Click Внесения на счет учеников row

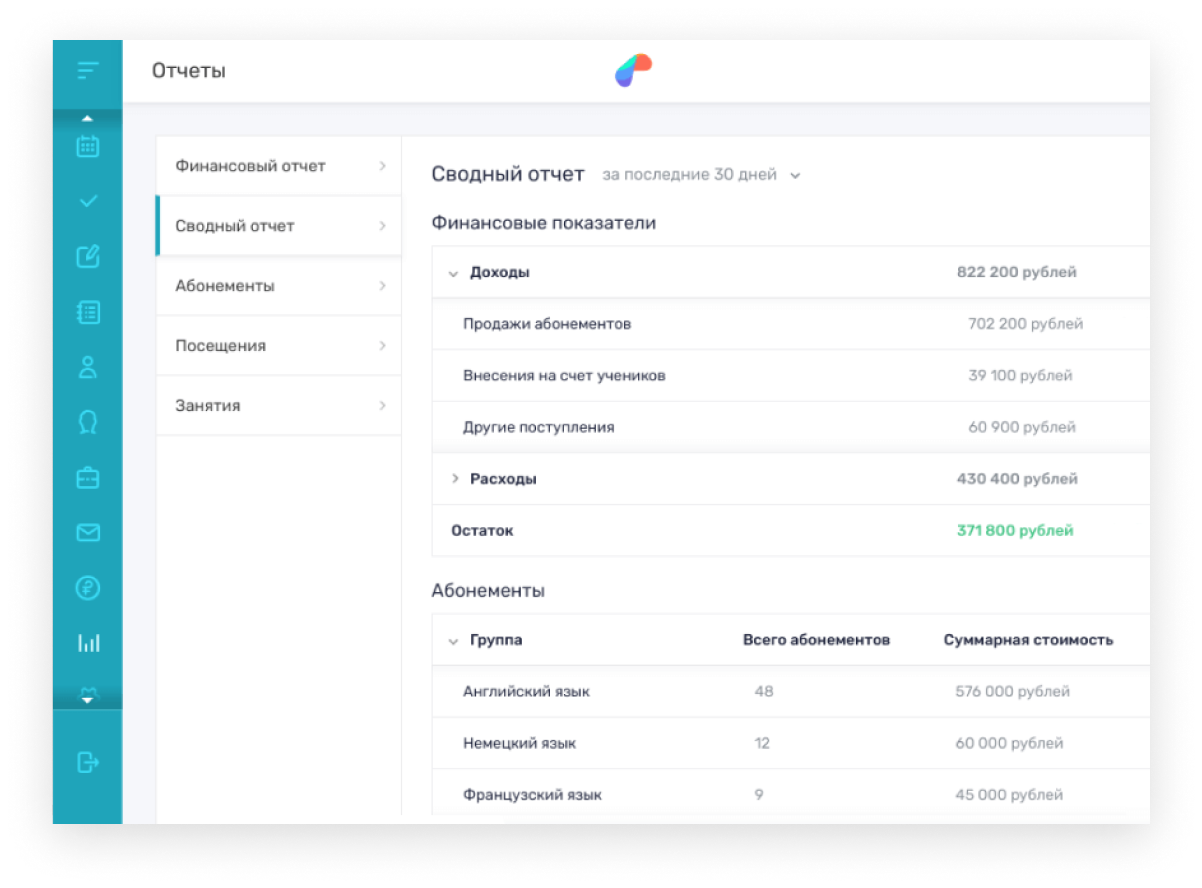(791, 376)
